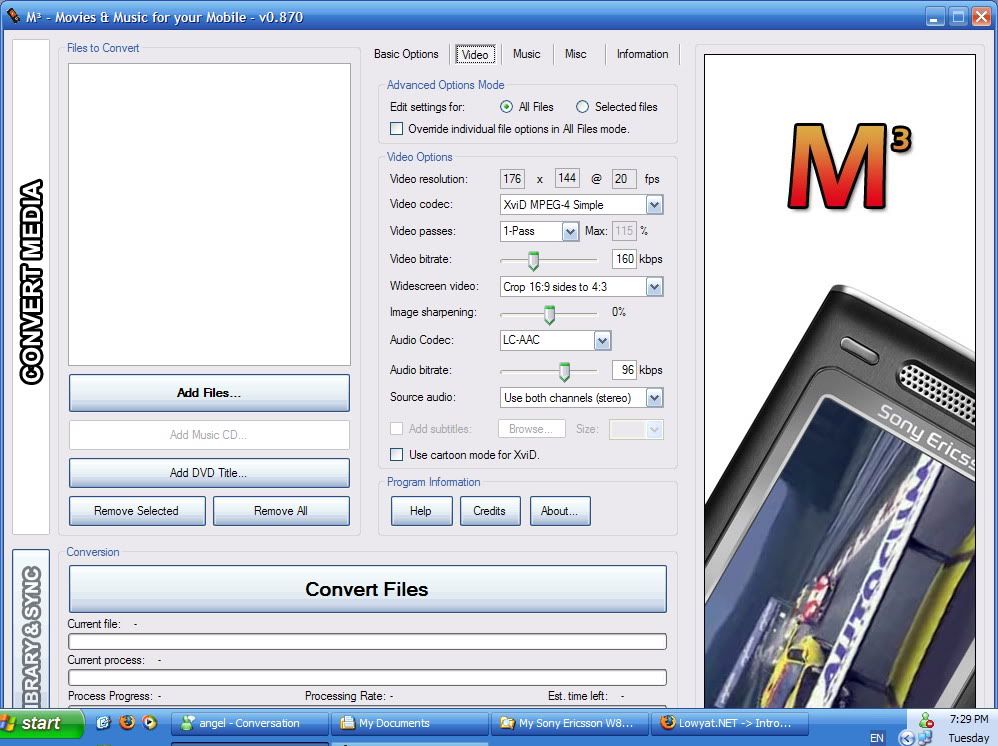Image resolution: width=998 pixels, height=746 pixels.
Task: Choose the Selected files radio option
Action: (582, 107)
